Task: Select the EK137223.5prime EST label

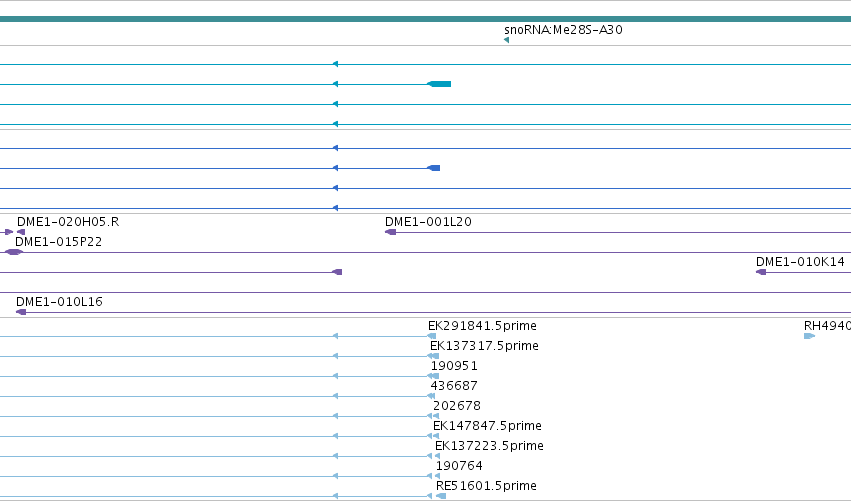Action: (x=489, y=446)
